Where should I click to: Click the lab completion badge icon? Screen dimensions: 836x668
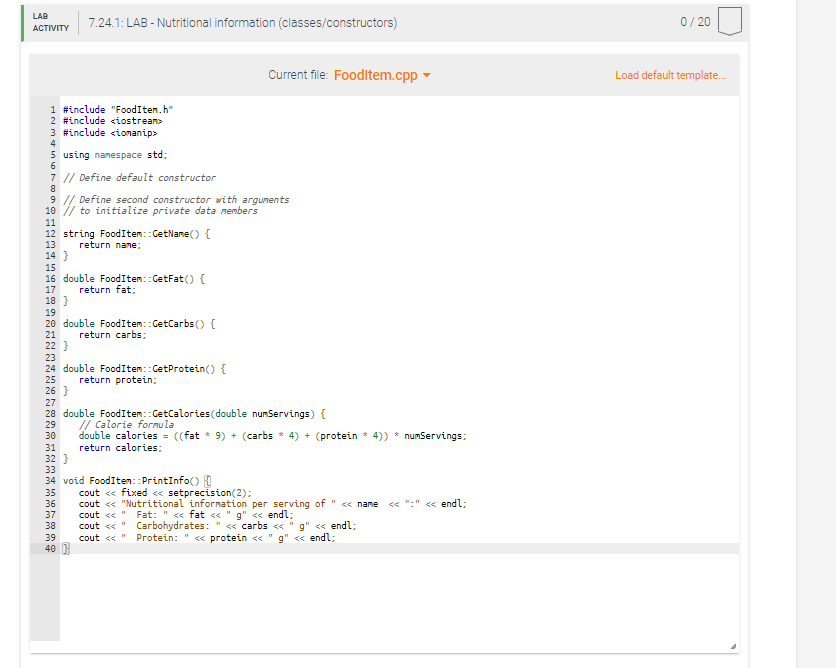click(x=729, y=21)
